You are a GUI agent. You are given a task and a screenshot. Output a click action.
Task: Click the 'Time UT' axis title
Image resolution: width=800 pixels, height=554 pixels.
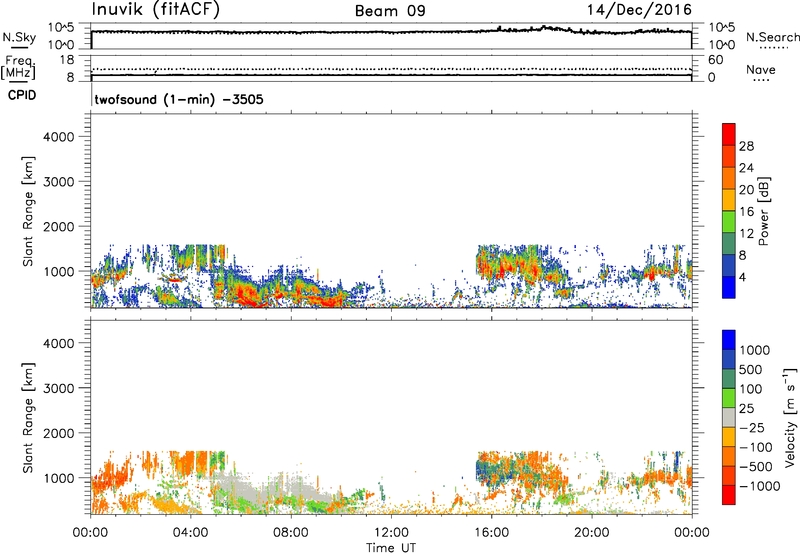coord(391,548)
